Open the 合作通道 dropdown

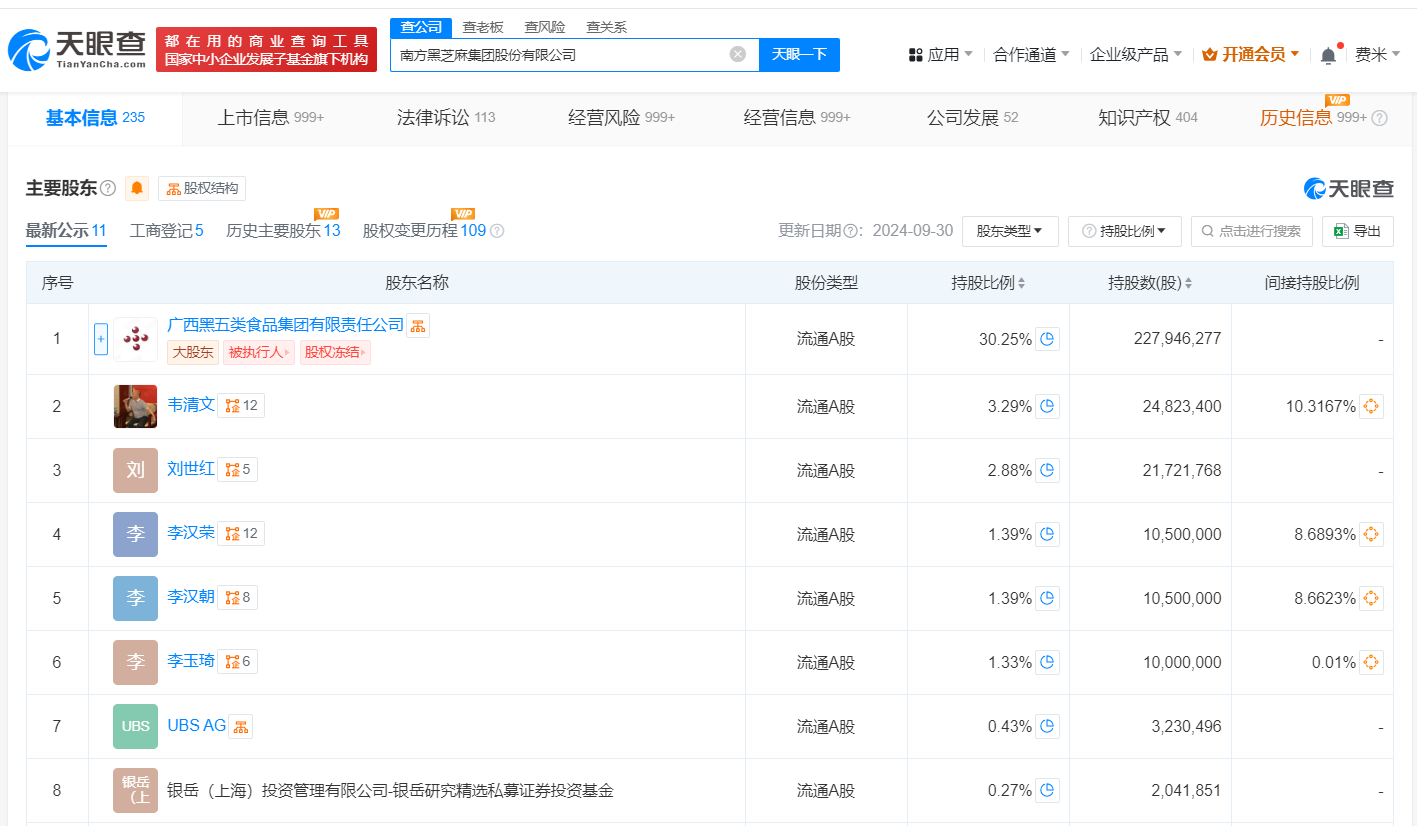[x=1031, y=55]
